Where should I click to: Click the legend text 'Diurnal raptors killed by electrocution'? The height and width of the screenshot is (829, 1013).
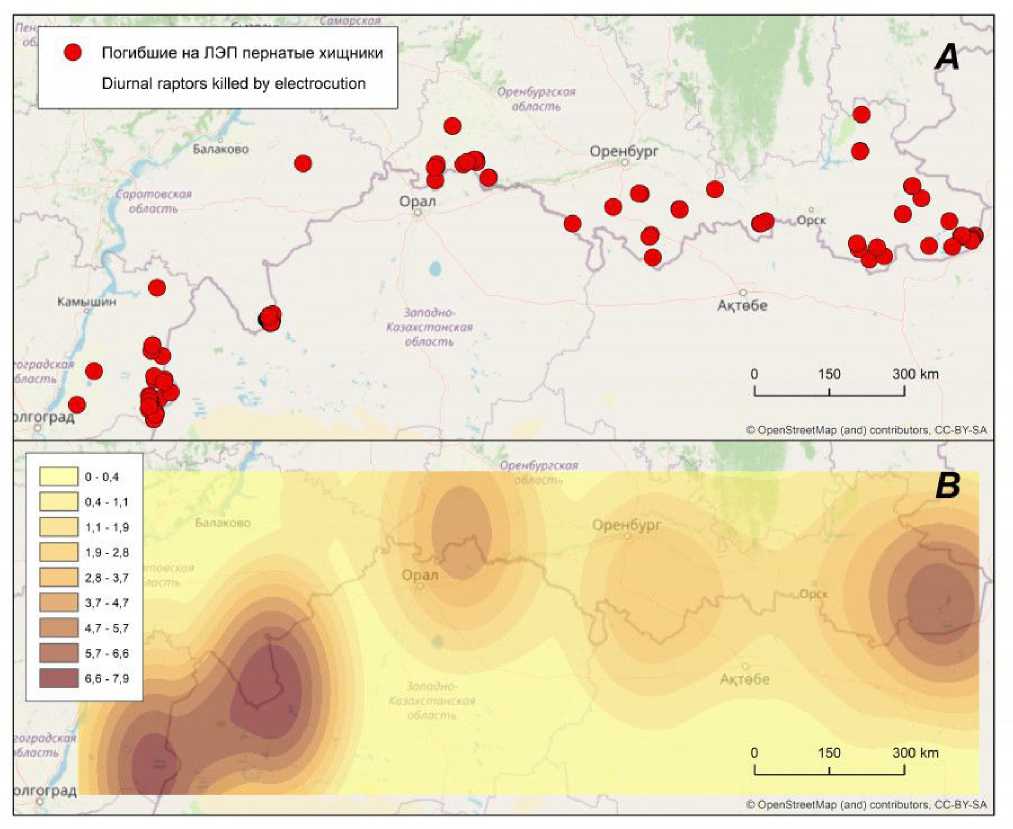pos(234,83)
